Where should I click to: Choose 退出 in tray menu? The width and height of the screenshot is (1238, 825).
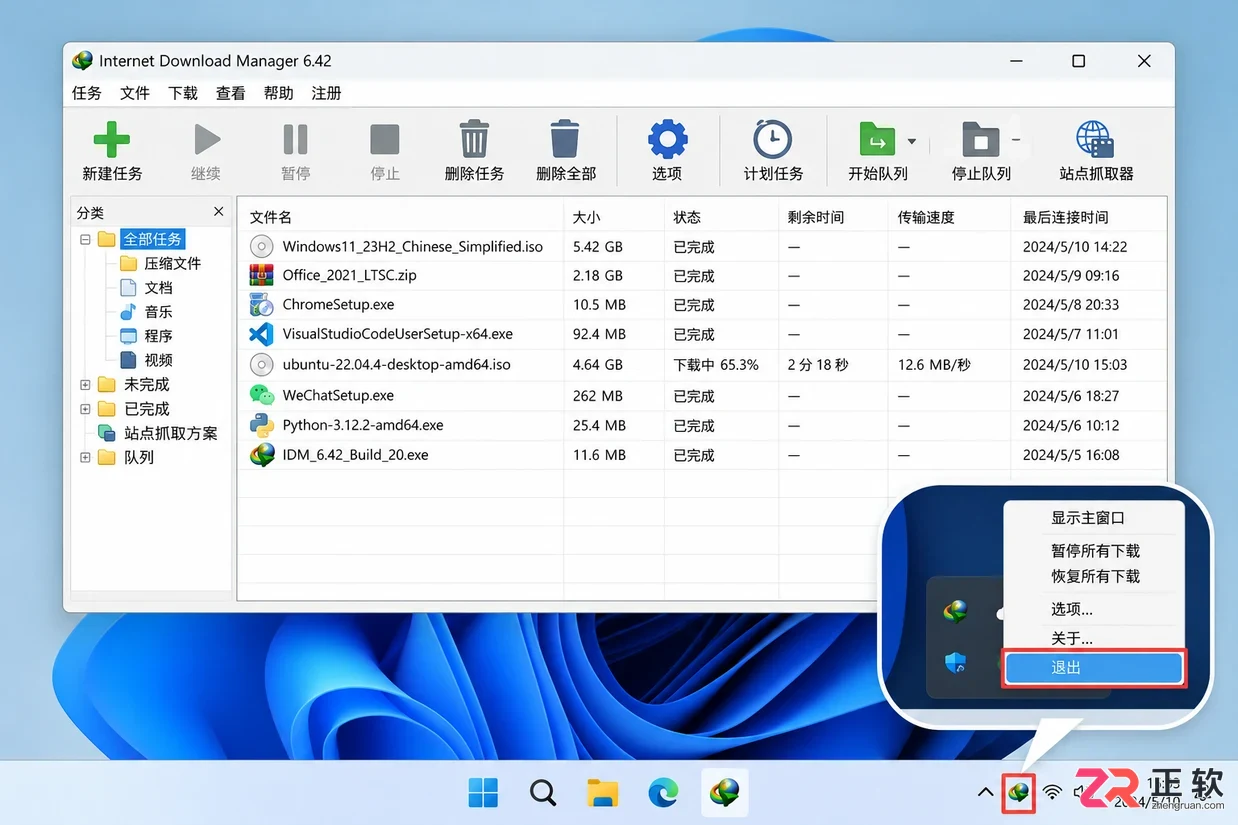(x=1094, y=667)
